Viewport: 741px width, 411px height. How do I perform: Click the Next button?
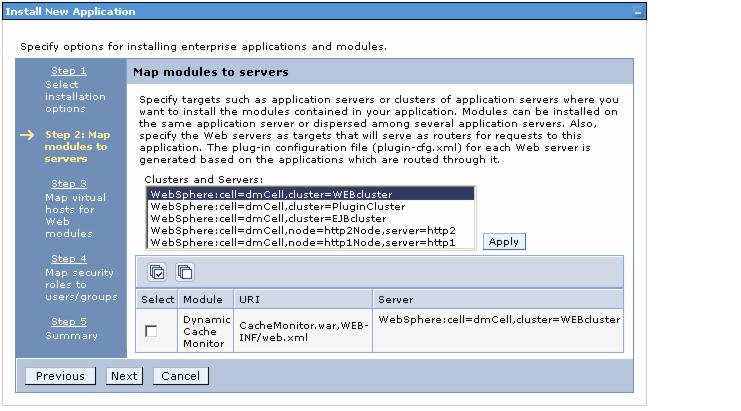click(124, 376)
